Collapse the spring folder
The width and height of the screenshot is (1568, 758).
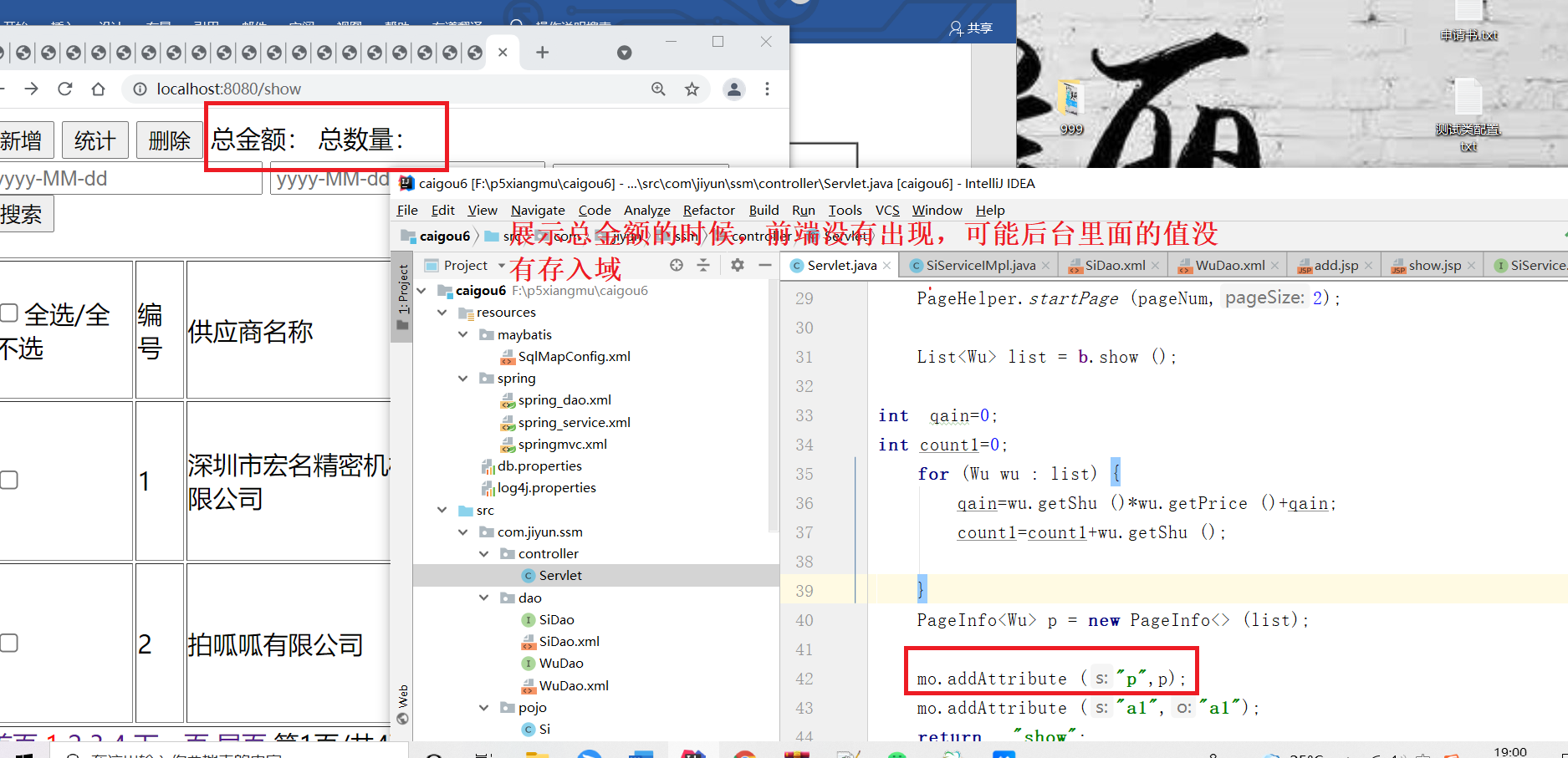pos(463,379)
